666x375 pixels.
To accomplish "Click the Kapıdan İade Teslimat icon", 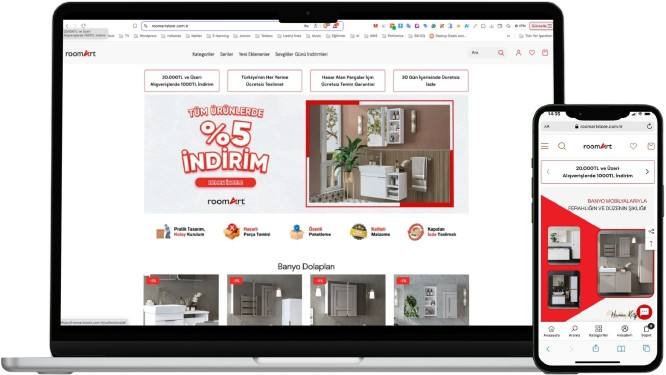I will 416,232.
